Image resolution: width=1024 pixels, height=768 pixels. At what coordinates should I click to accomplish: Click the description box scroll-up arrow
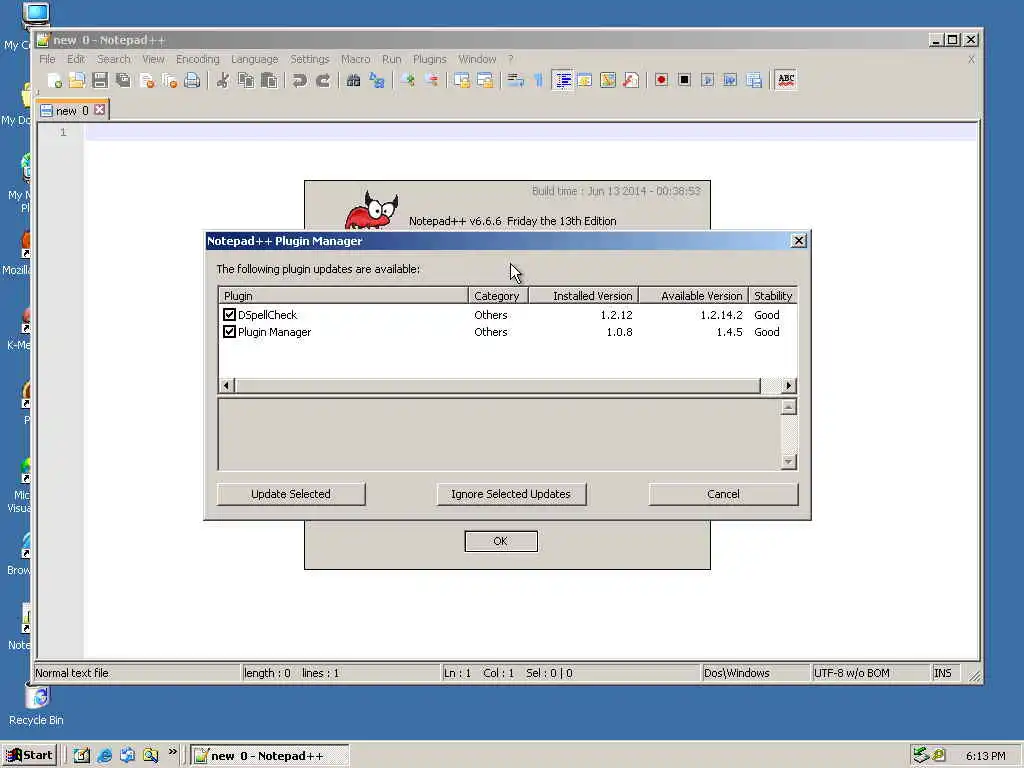coord(788,408)
